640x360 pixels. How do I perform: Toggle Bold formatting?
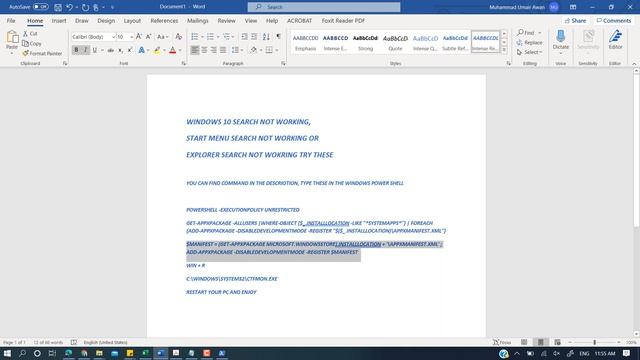click(x=76, y=50)
